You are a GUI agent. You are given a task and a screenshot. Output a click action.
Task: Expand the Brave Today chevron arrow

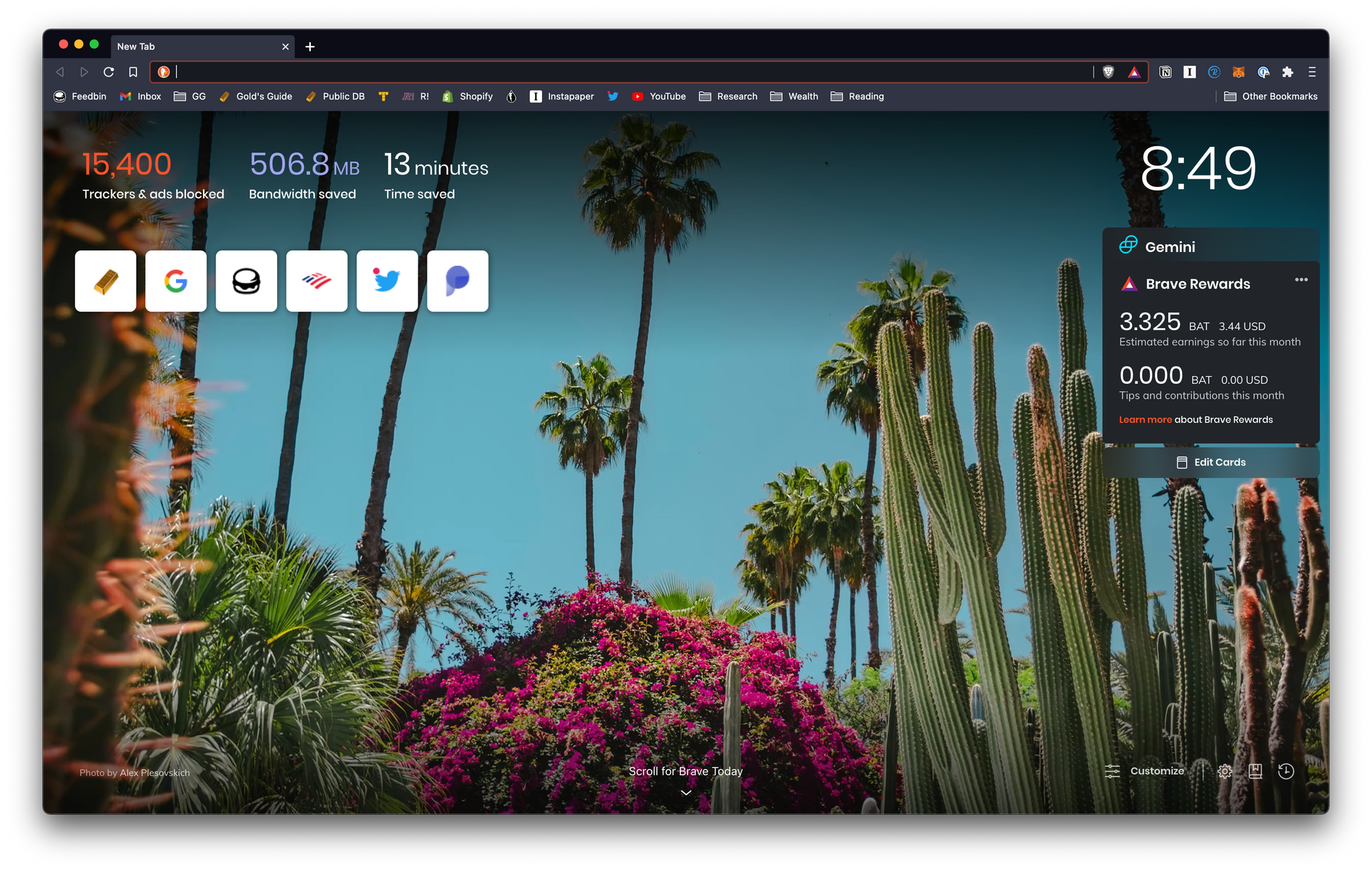tap(685, 793)
